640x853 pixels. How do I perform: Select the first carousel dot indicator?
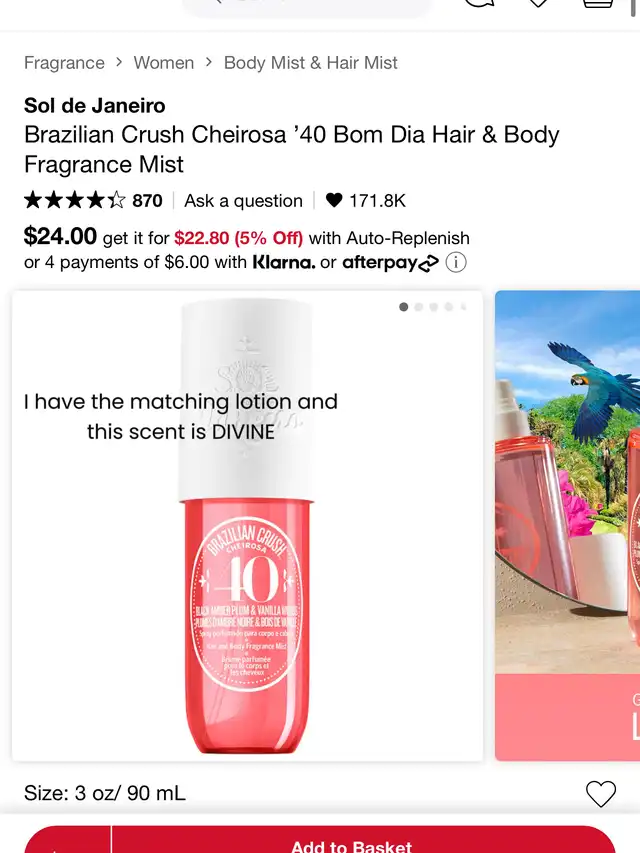[x=403, y=307]
